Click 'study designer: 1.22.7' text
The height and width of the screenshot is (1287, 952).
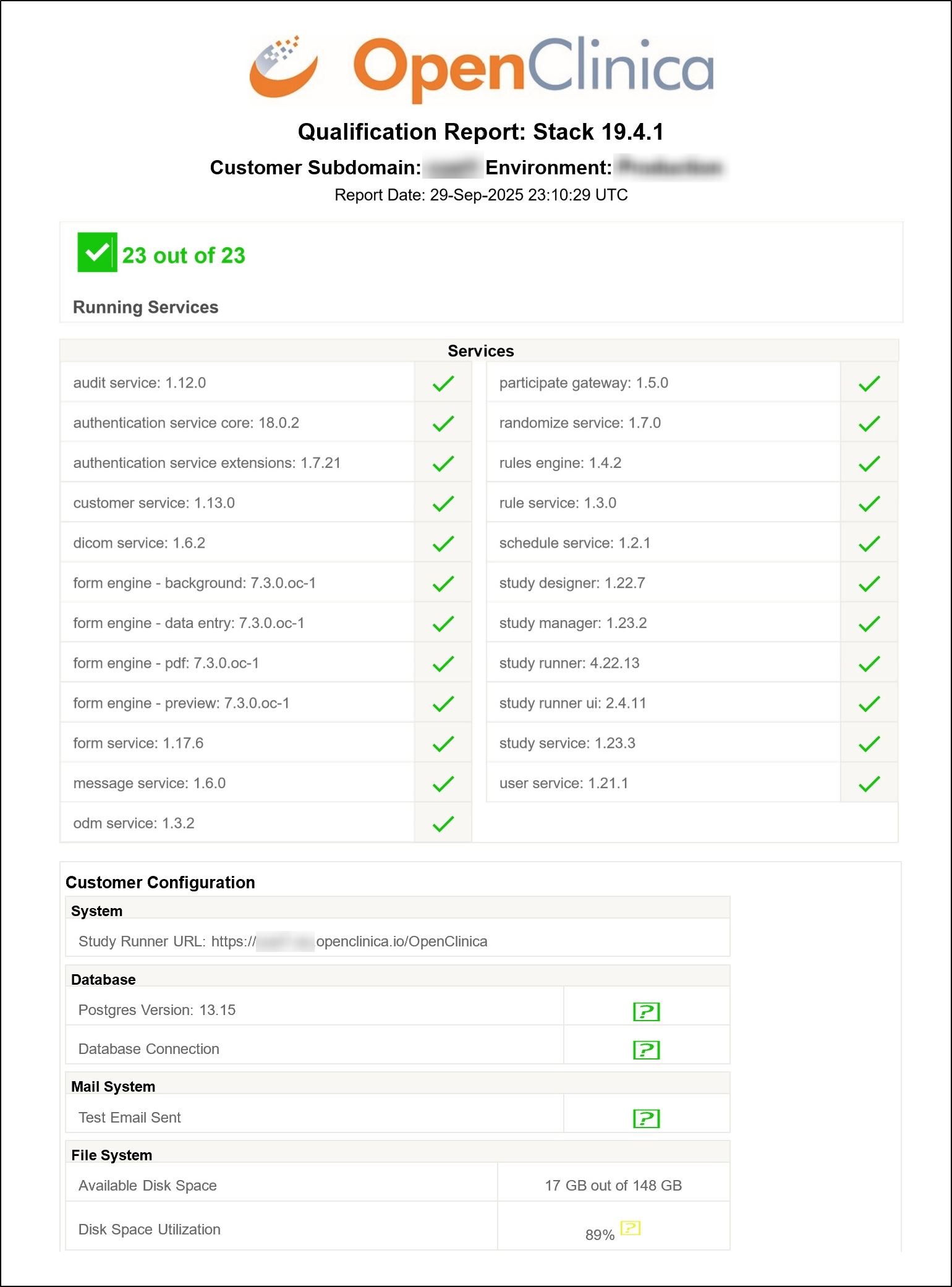pyautogui.click(x=572, y=583)
